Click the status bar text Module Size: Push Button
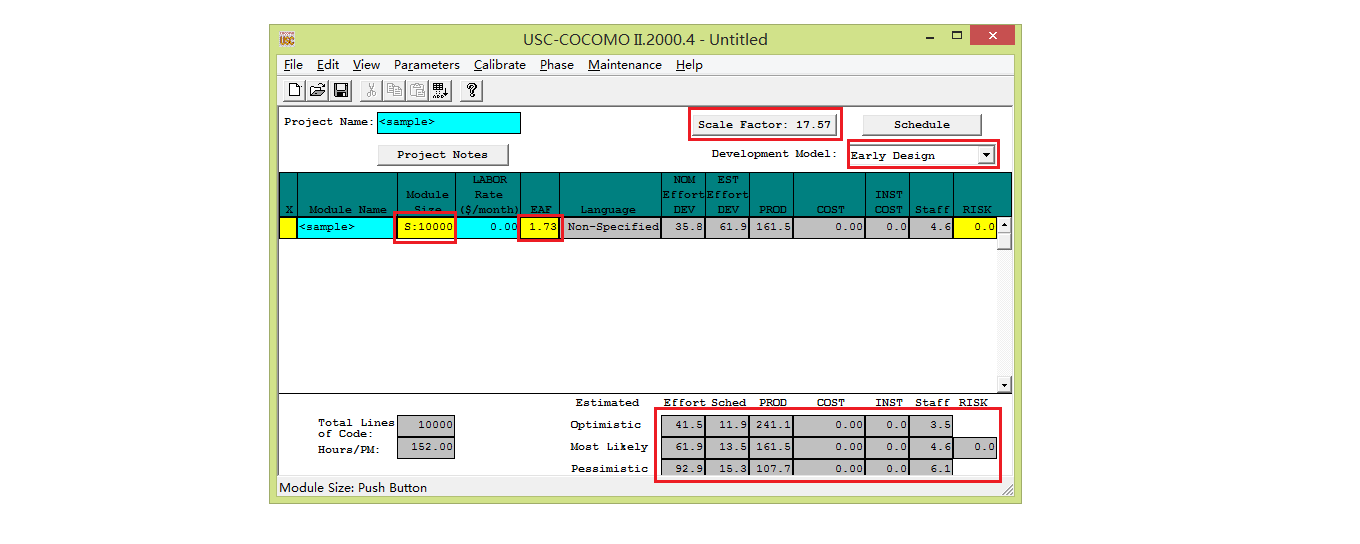The image size is (1360, 544). [353, 488]
